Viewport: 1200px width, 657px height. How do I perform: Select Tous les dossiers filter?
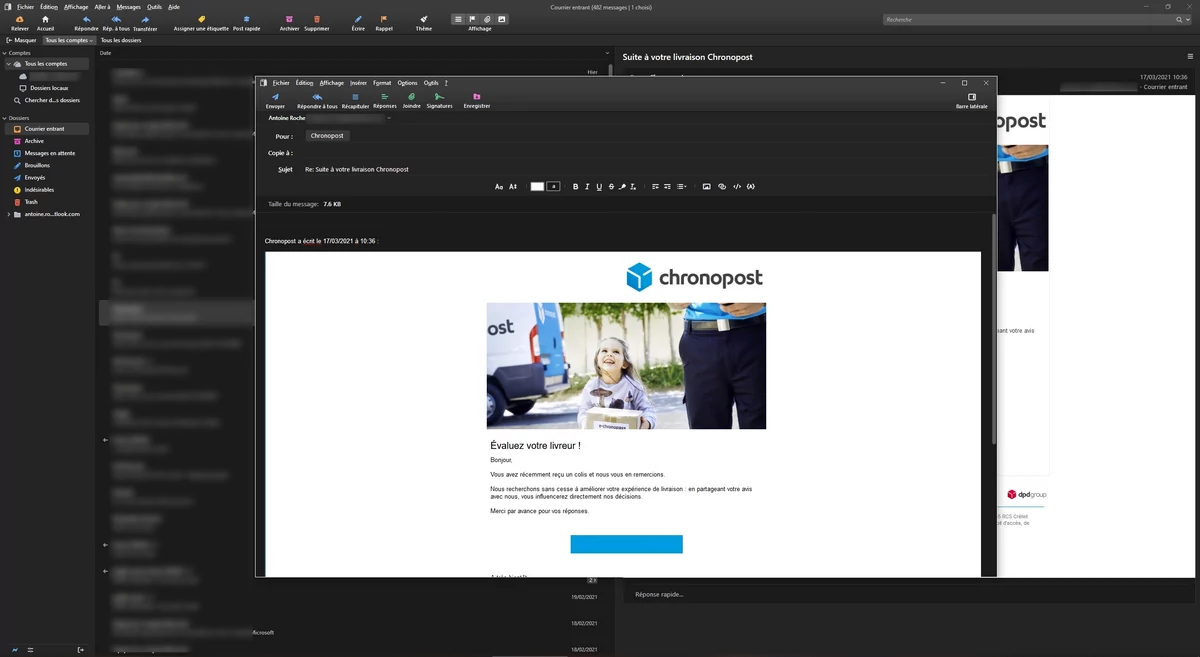point(121,40)
